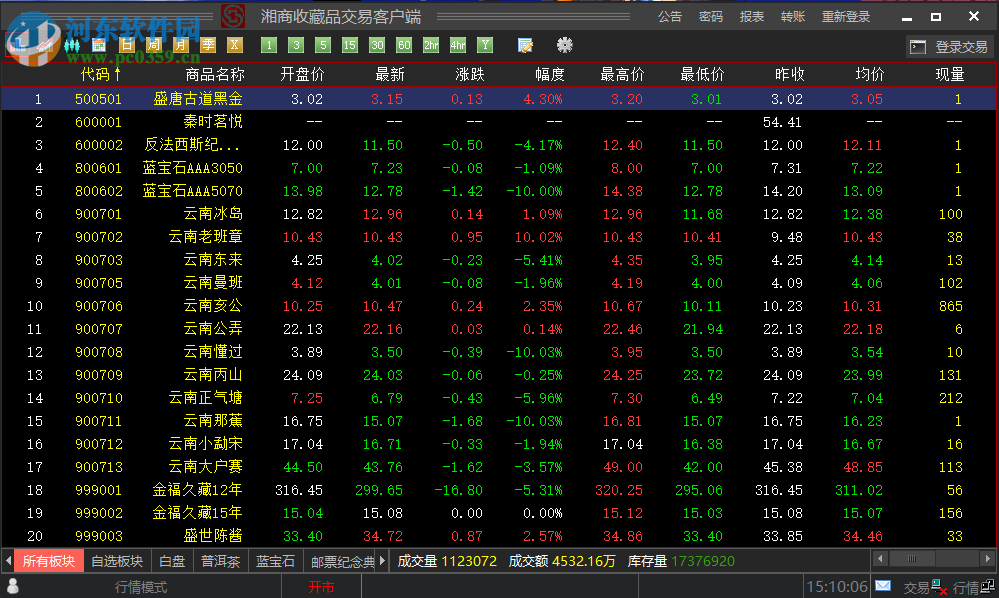999x598 pixels.
Task: Select the 秦时茗悦 row
Action: click(499, 122)
